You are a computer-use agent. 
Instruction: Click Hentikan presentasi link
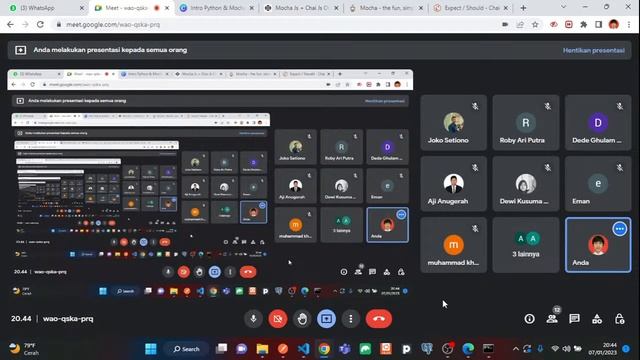pos(593,51)
